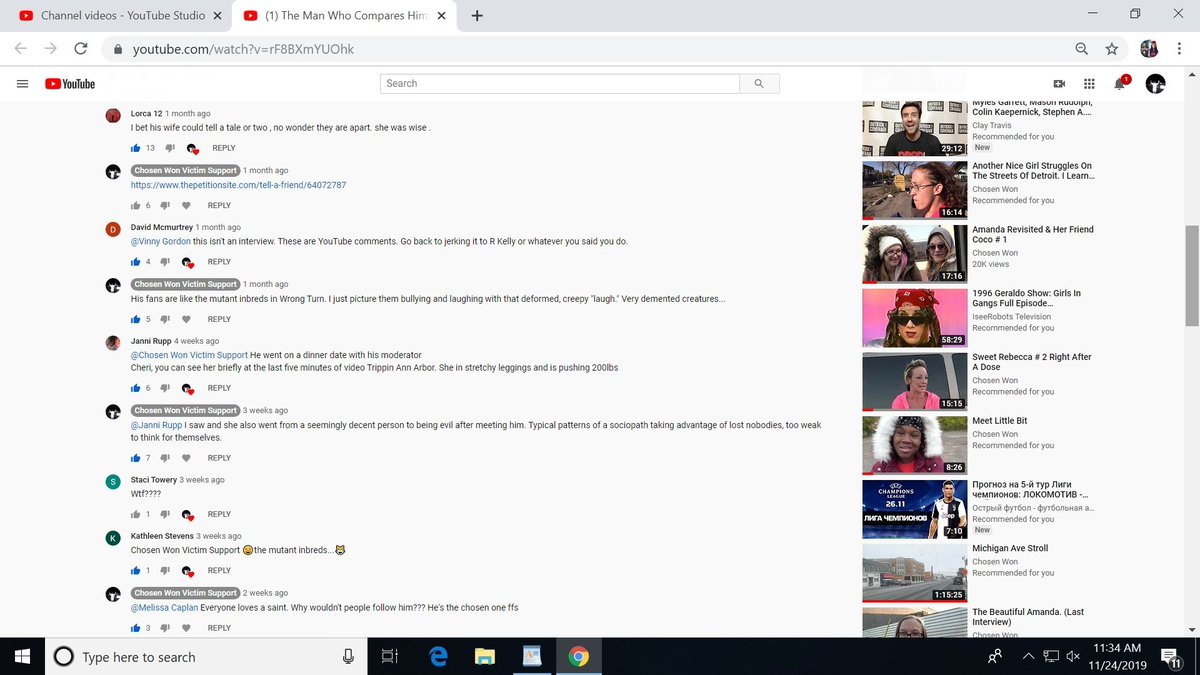
Task: Toggle heart on the Wrong Turn comment
Action: pyautogui.click(x=186, y=319)
